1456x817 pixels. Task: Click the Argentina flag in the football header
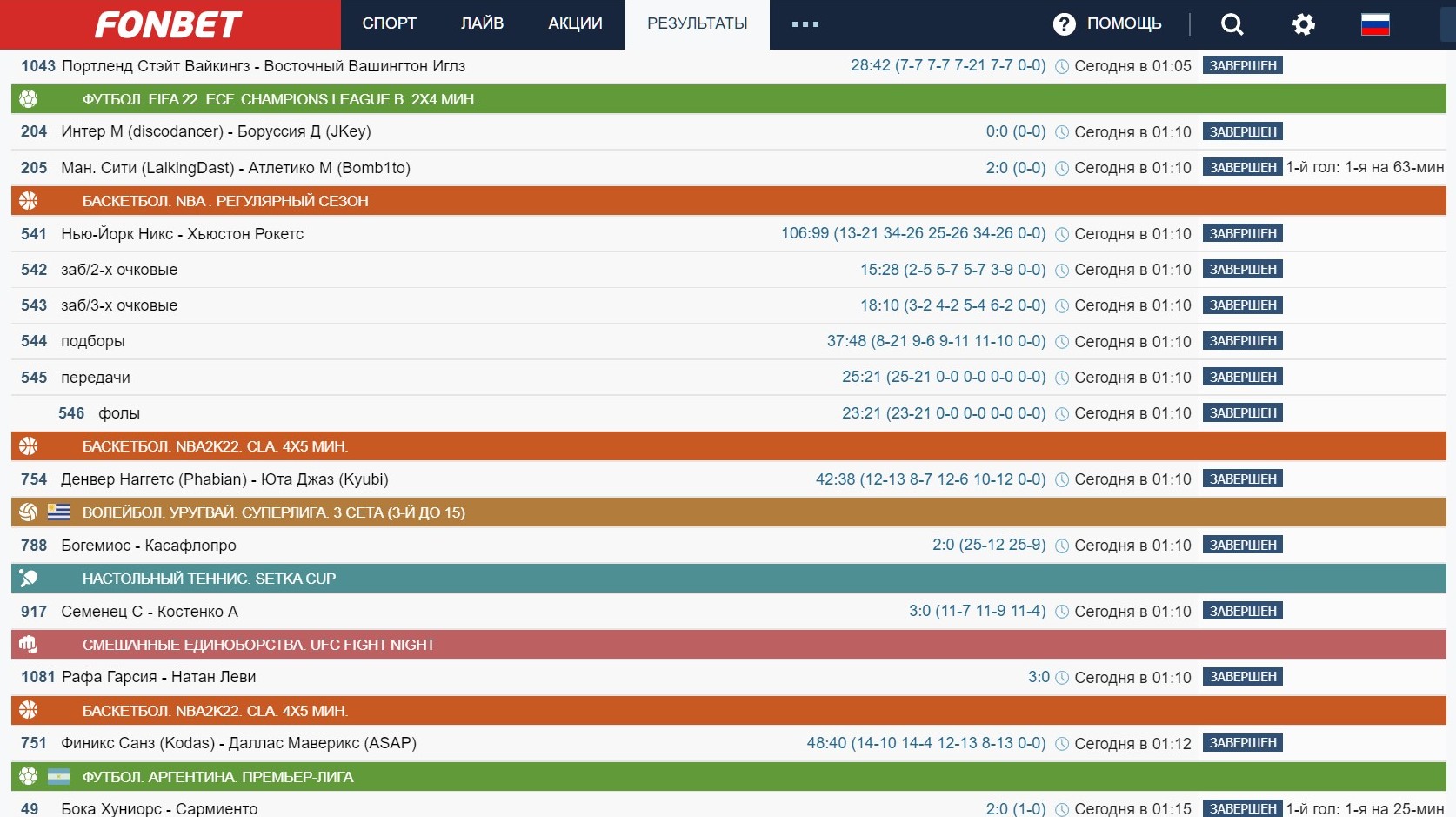click(x=58, y=777)
